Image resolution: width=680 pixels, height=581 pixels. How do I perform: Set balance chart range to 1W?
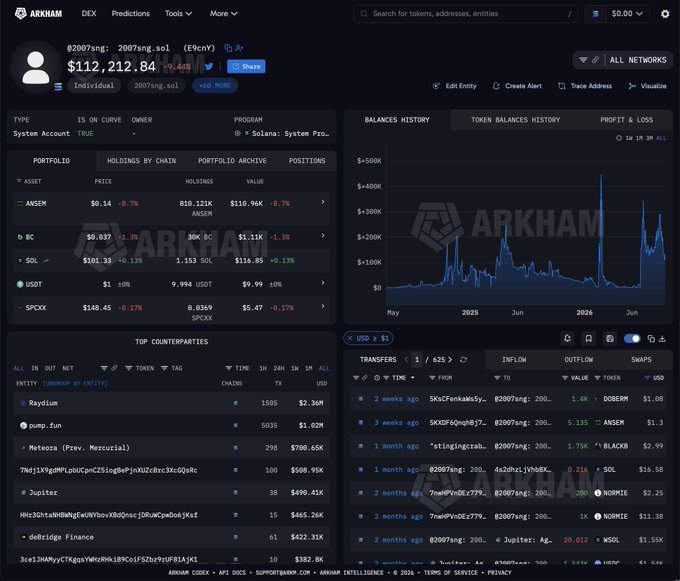click(x=629, y=138)
